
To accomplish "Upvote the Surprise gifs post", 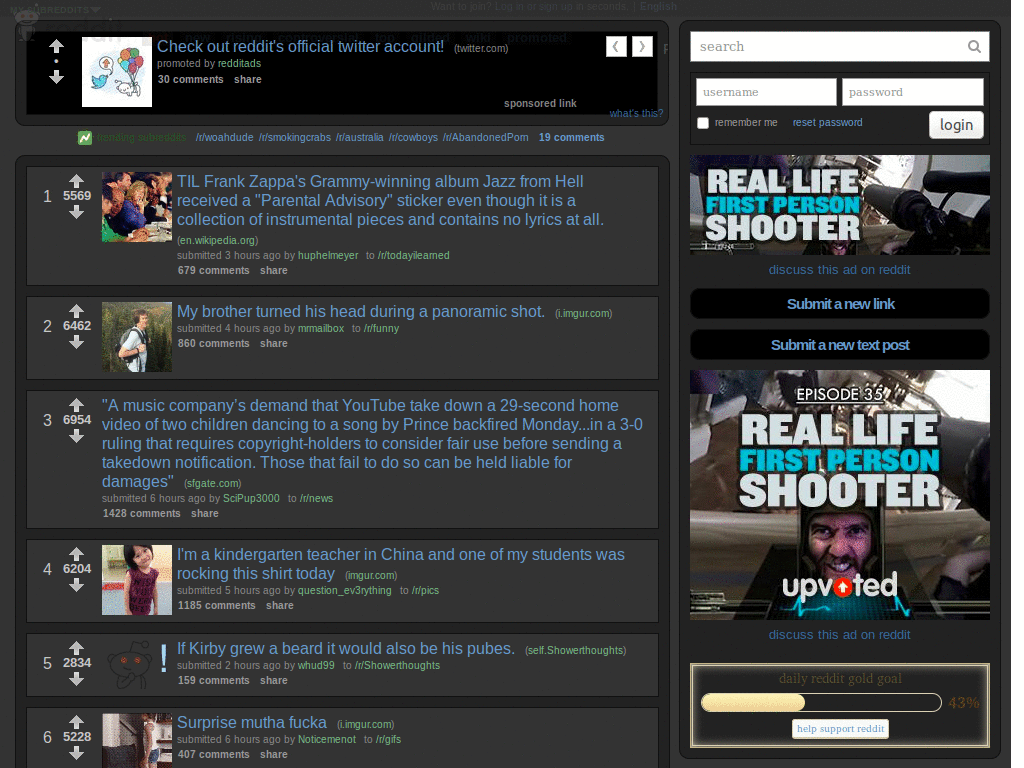I will (76, 722).
